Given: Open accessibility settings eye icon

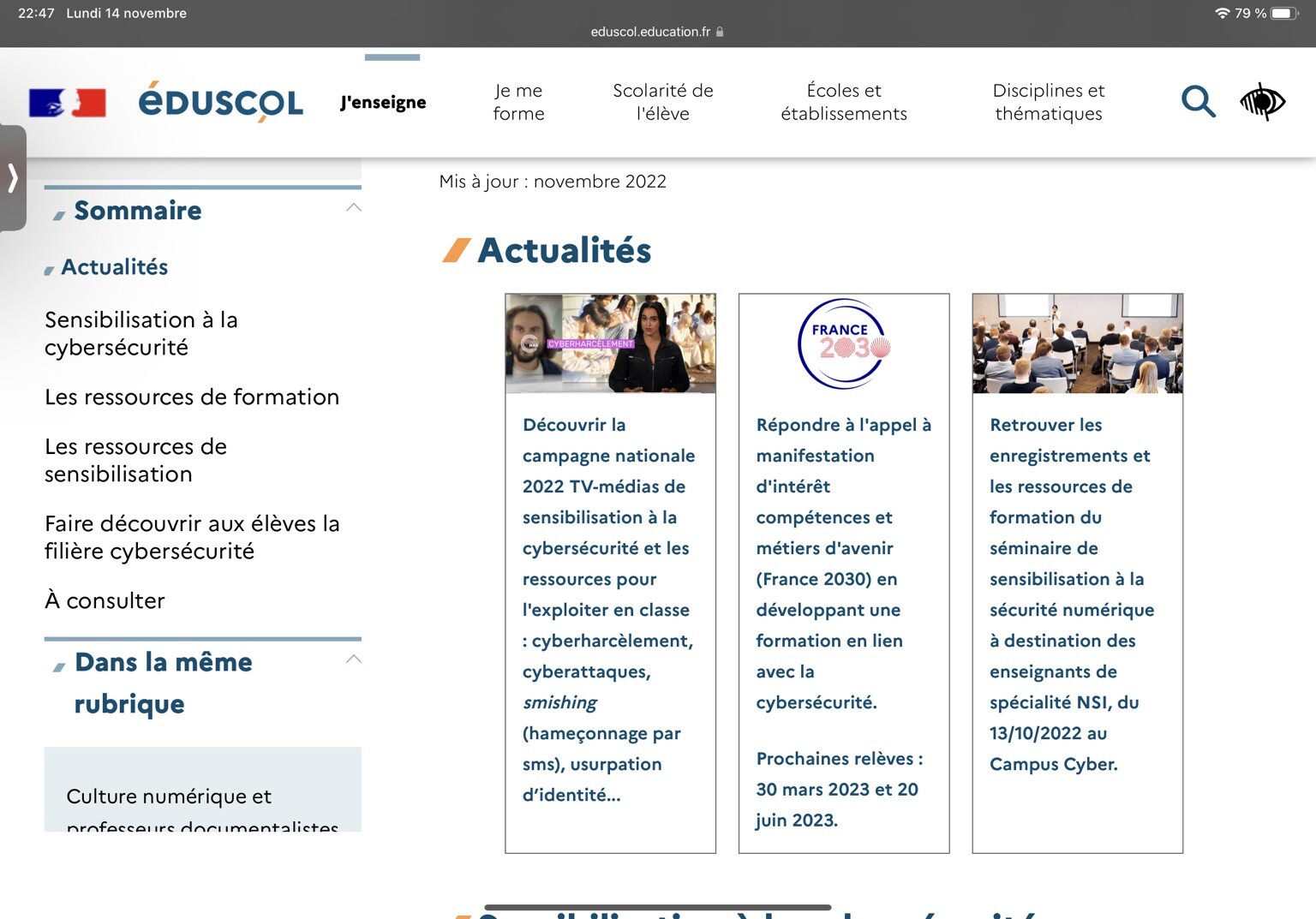Looking at the screenshot, I should pyautogui.click(x=1262, y=102).
